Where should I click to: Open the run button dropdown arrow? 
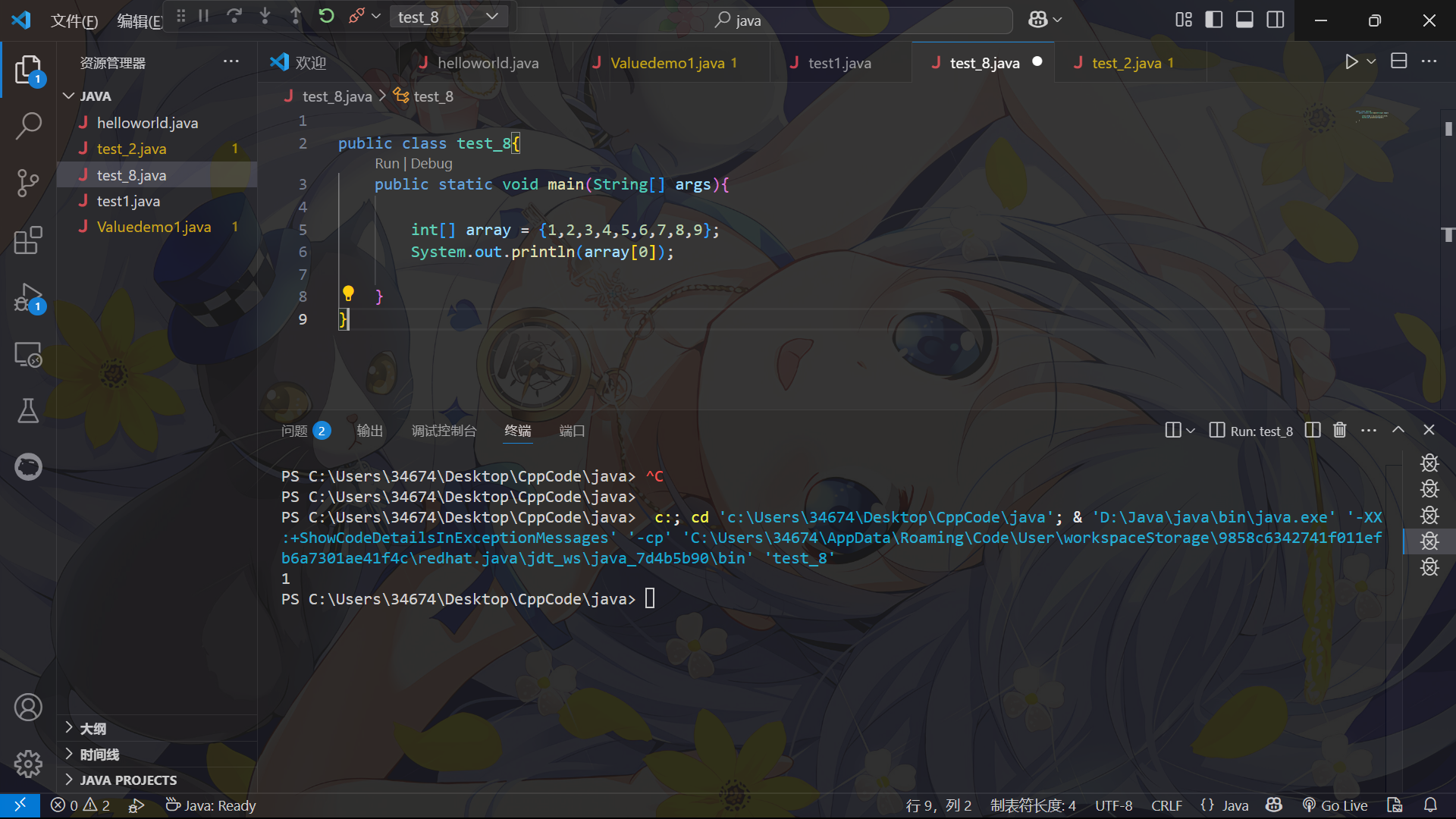click(1371, 62)
